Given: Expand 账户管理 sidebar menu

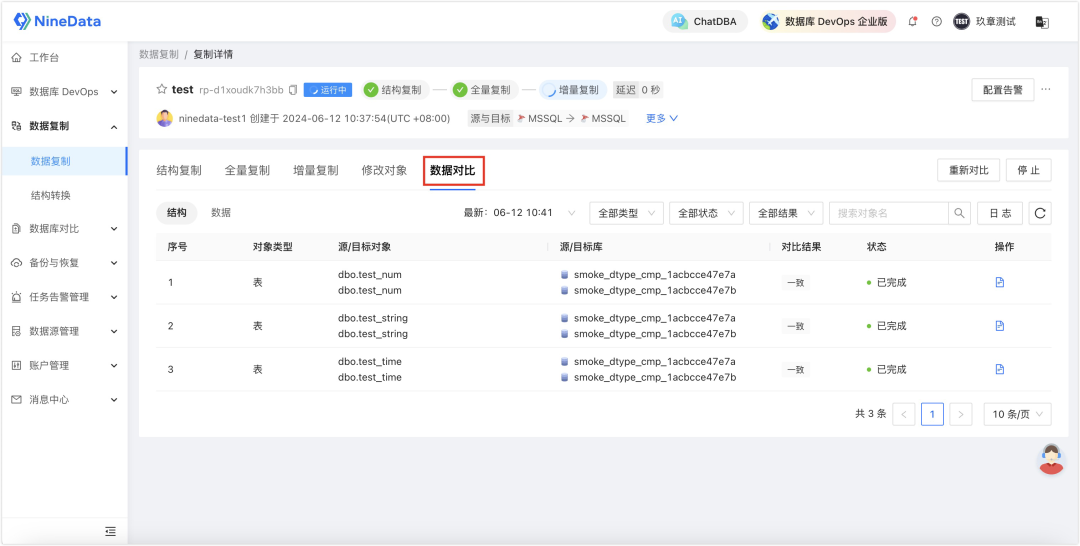Looking at the screenshot, I should tap(63, 366).
